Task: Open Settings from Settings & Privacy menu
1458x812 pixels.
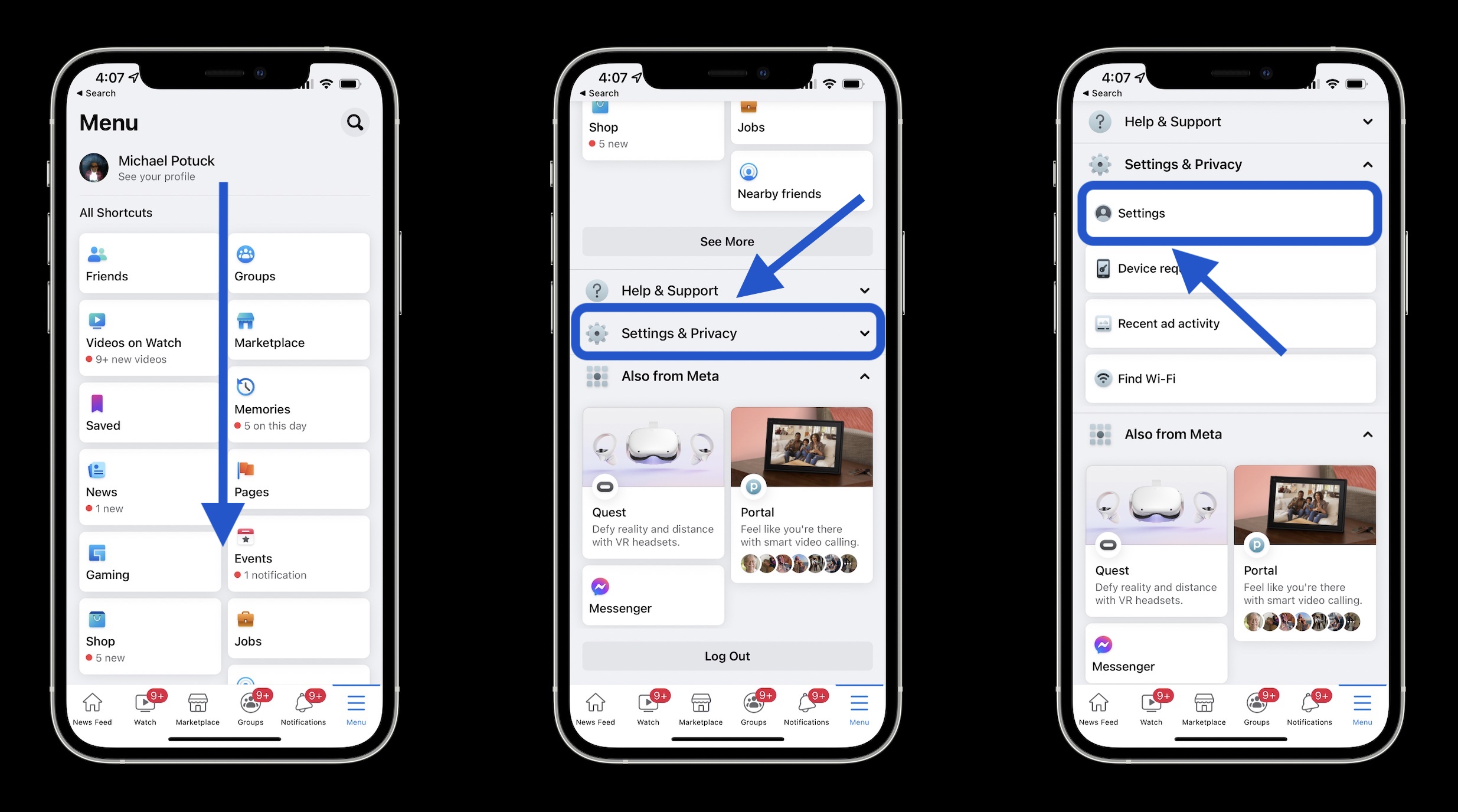Action: click(x=1232, y=213)
